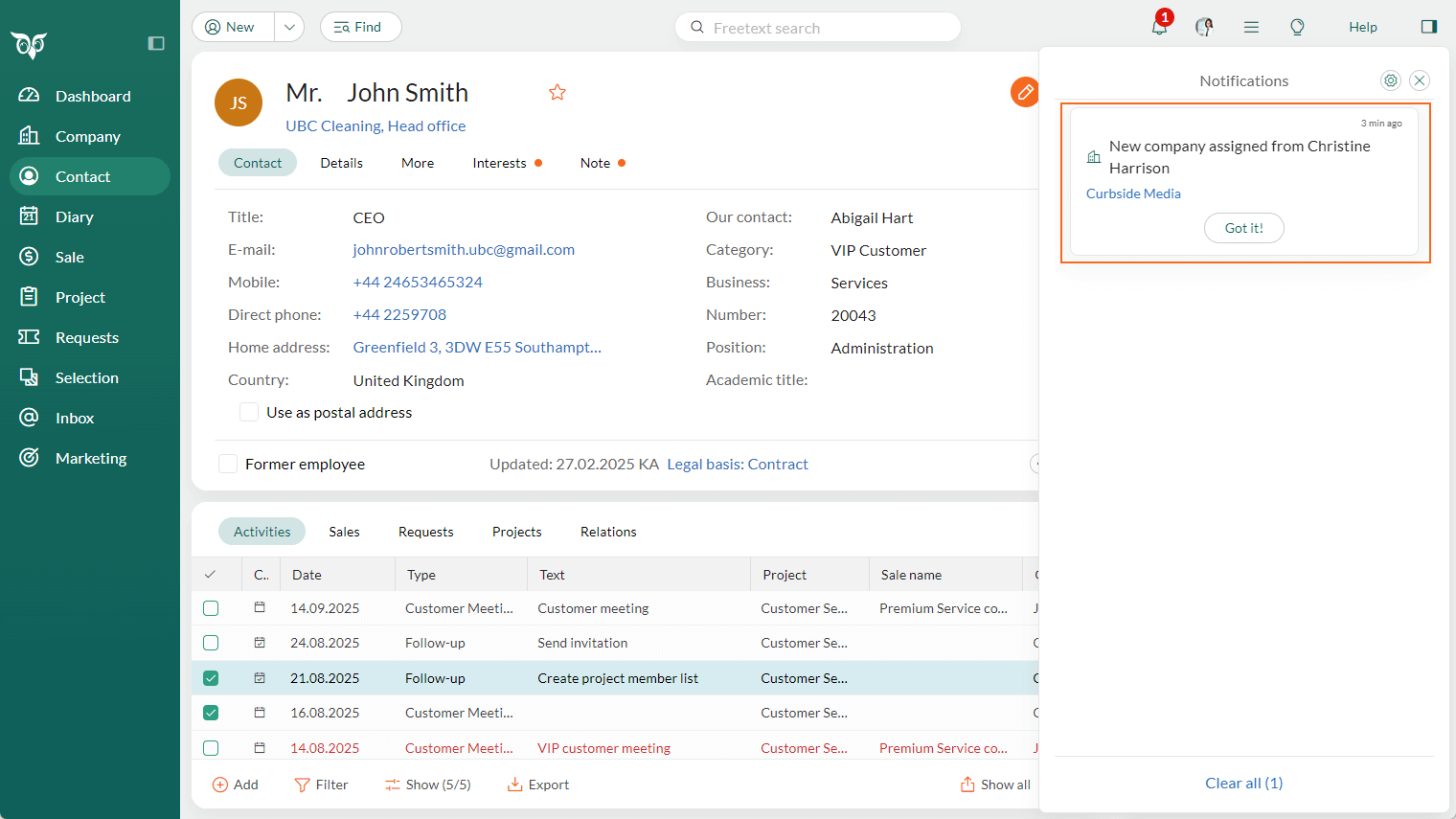Expand the New button dropdown arrow
Viewport: 1456px width, 819px height.
[x=288, y=27]
